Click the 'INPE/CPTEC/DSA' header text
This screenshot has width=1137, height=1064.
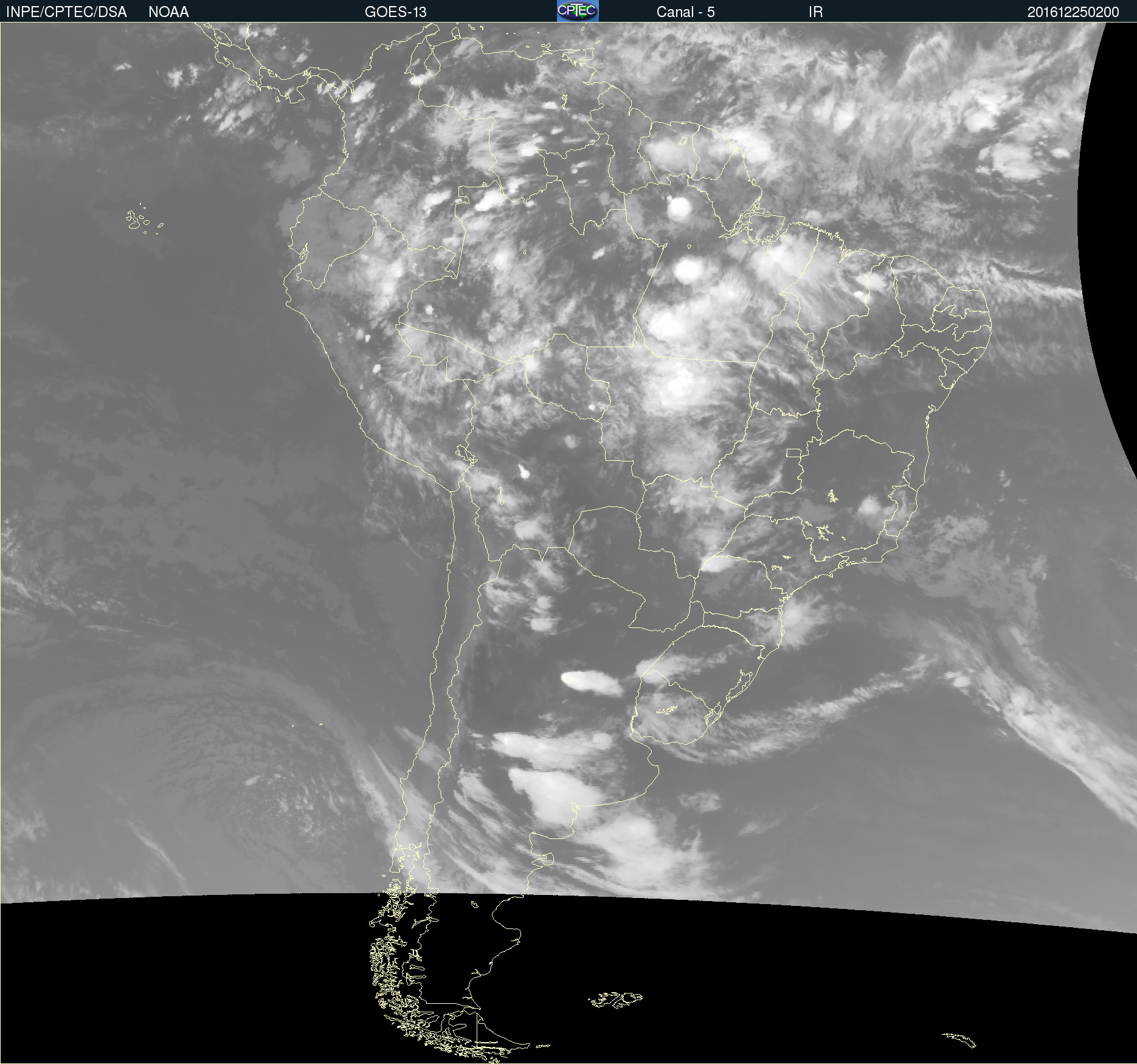[x=66, y=12]
